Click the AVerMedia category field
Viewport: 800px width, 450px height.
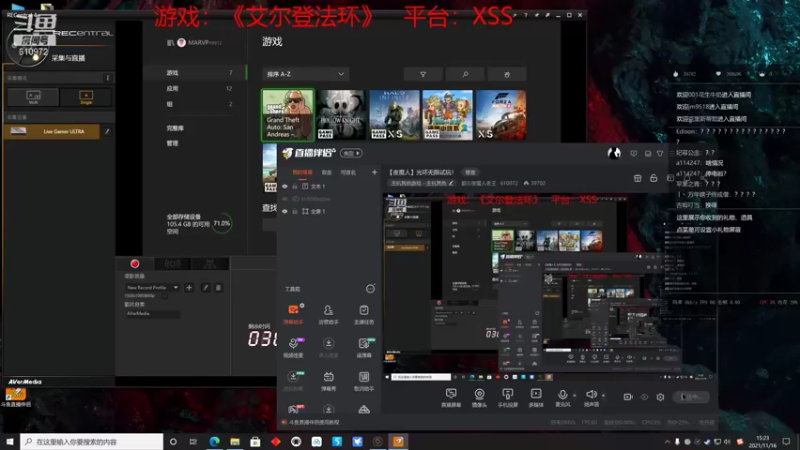152,314
